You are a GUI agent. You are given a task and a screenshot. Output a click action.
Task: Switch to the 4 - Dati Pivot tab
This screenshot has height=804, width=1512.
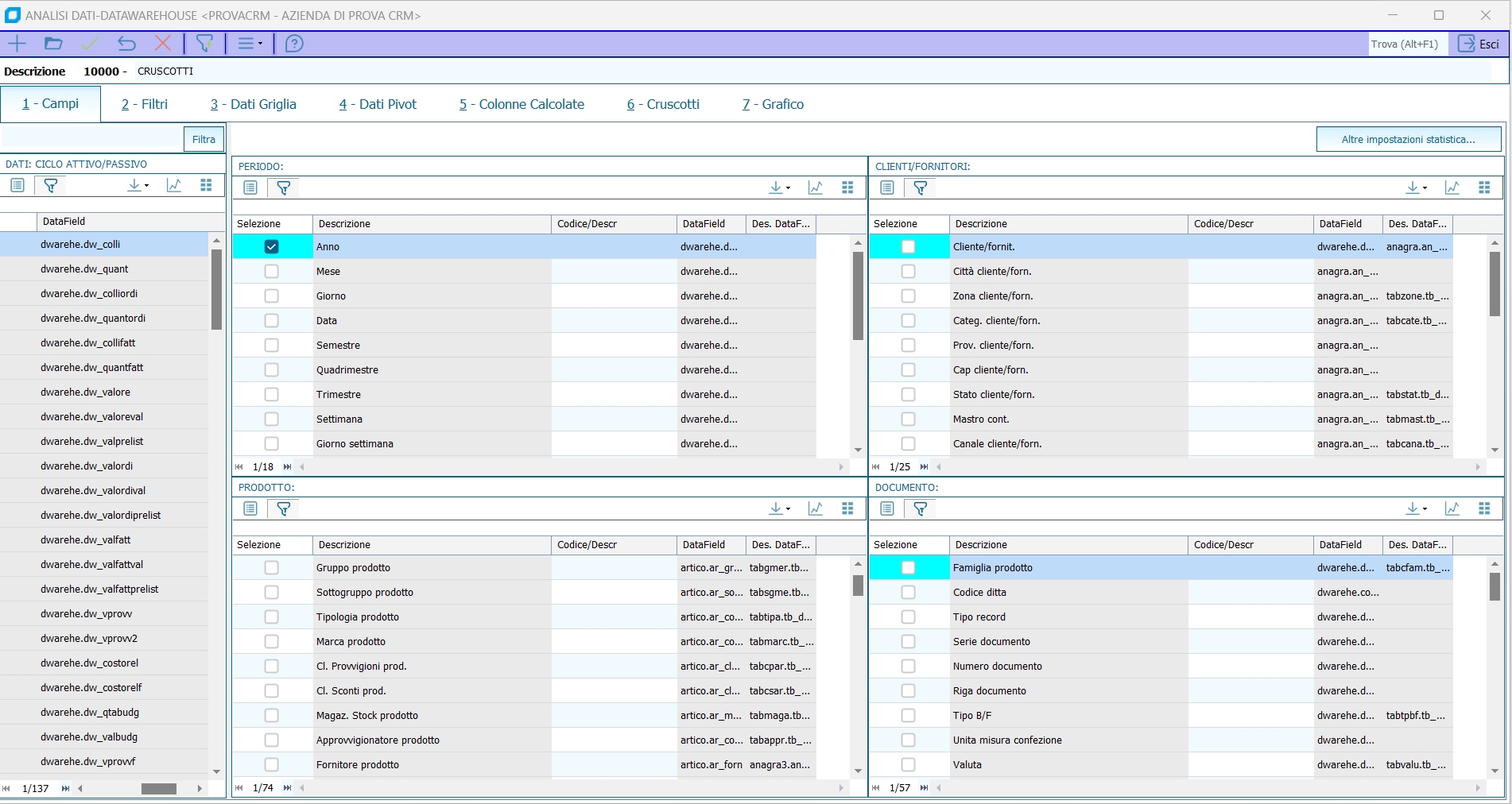click(x=378, y=104)
